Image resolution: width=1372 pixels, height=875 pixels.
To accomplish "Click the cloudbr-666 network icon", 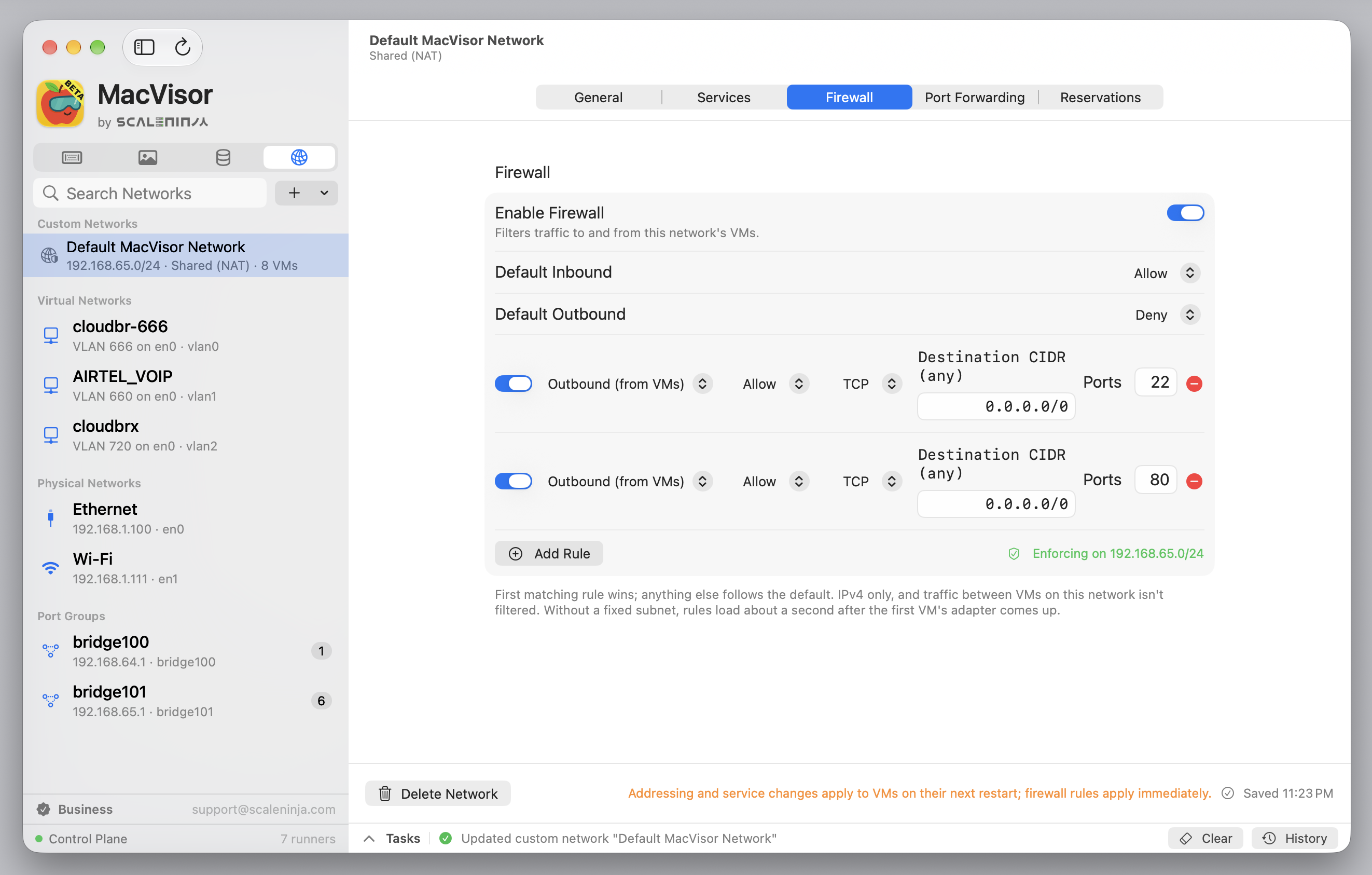I will click(x=51, y=335).
